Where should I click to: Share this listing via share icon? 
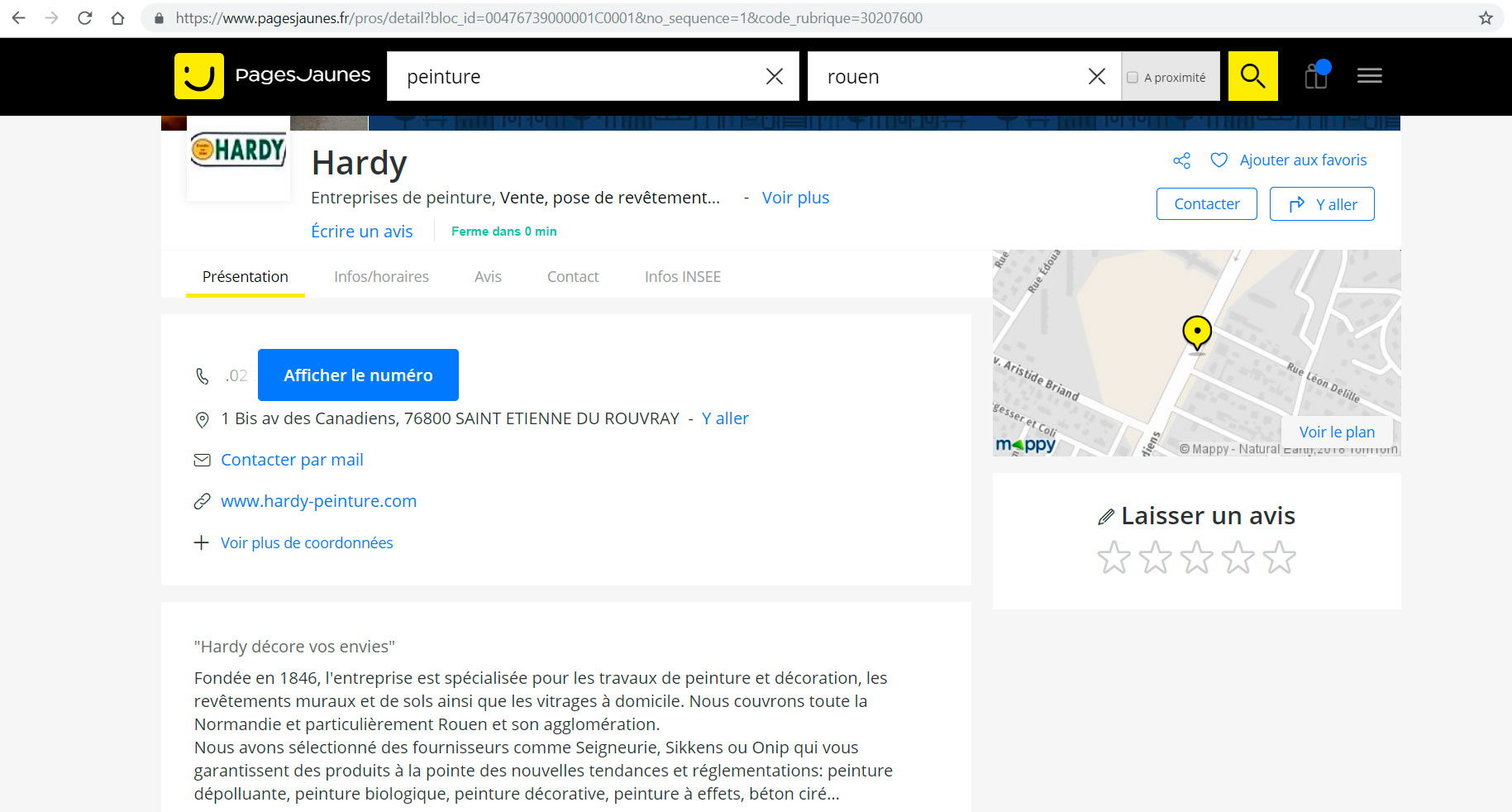point(1182,160)
